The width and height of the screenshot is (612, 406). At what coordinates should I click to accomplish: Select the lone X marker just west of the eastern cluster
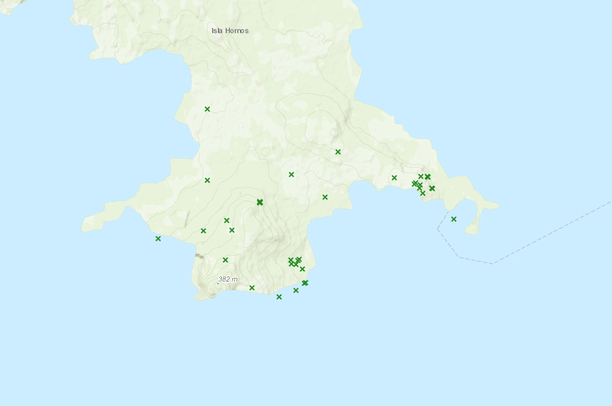394,178
